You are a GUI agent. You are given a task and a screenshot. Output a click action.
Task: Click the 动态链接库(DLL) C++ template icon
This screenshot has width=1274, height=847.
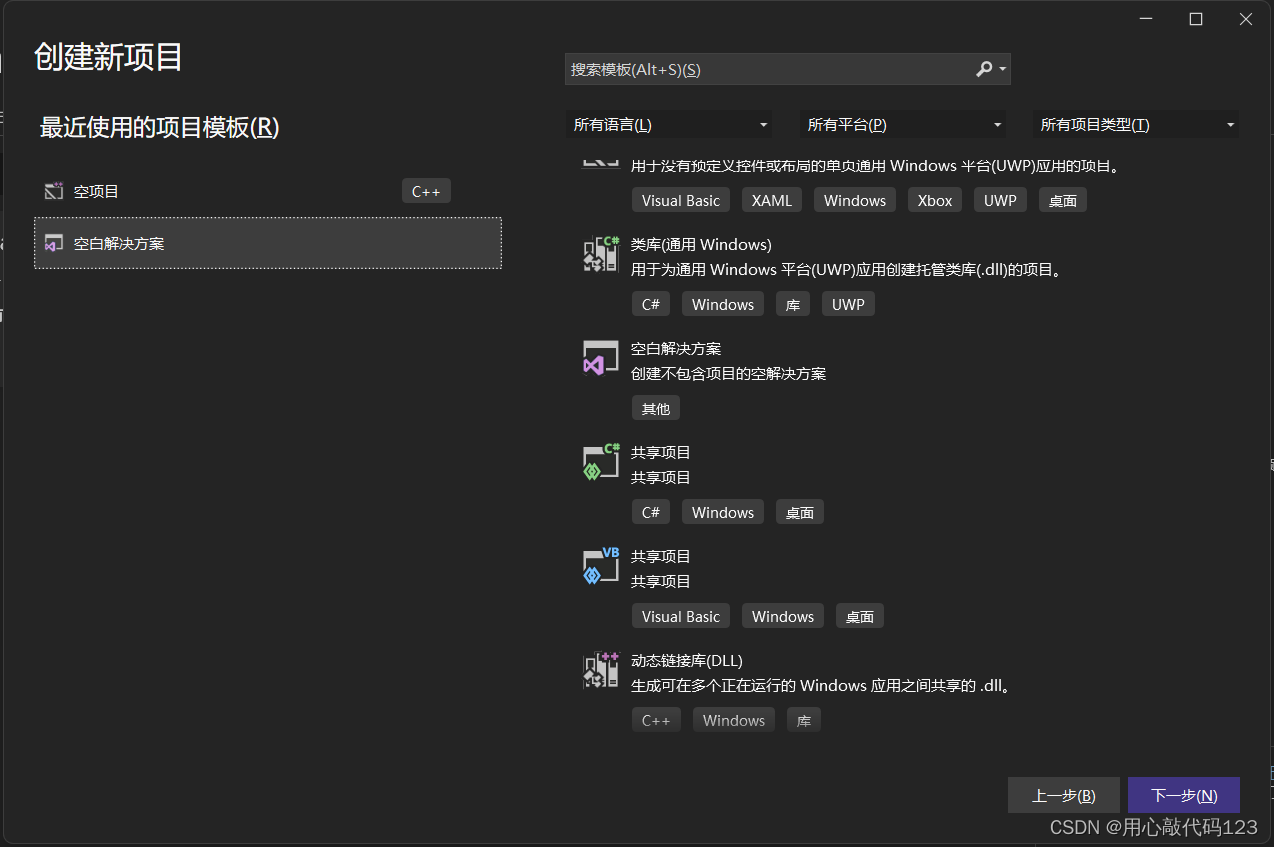point(601,671)
